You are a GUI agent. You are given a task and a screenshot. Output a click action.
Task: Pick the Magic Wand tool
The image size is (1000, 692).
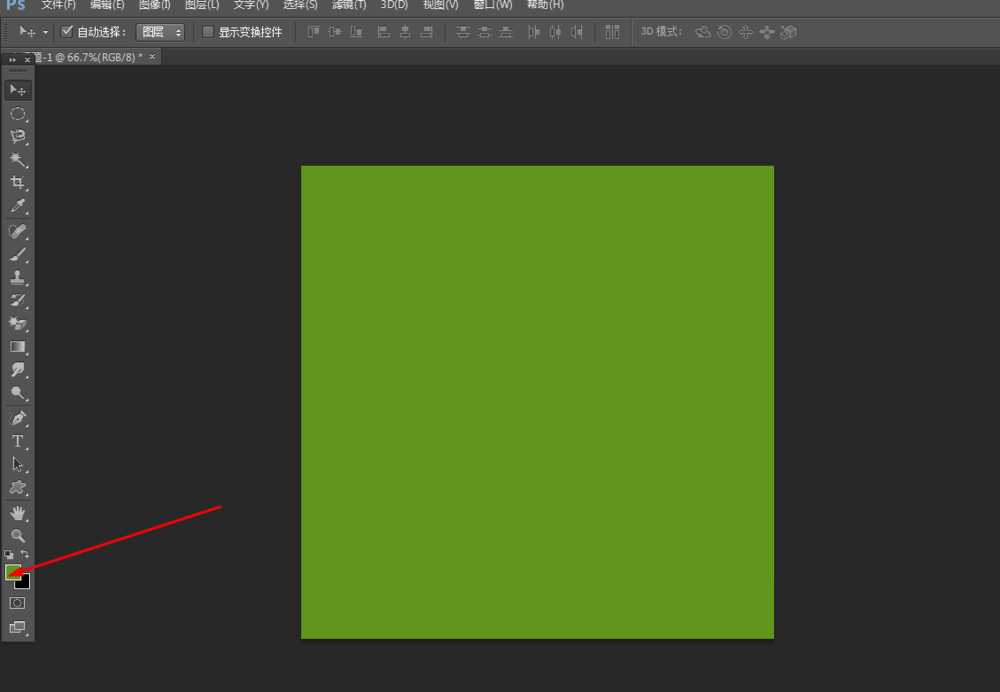[x=17, y=160]
